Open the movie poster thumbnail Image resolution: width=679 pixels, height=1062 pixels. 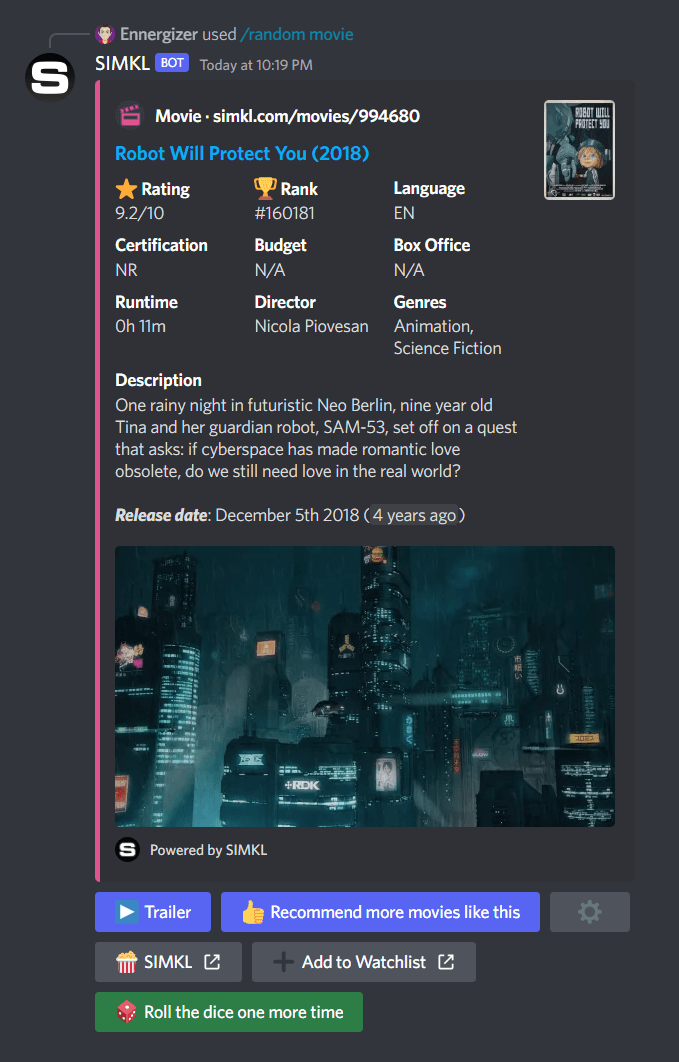pos(579,150)
